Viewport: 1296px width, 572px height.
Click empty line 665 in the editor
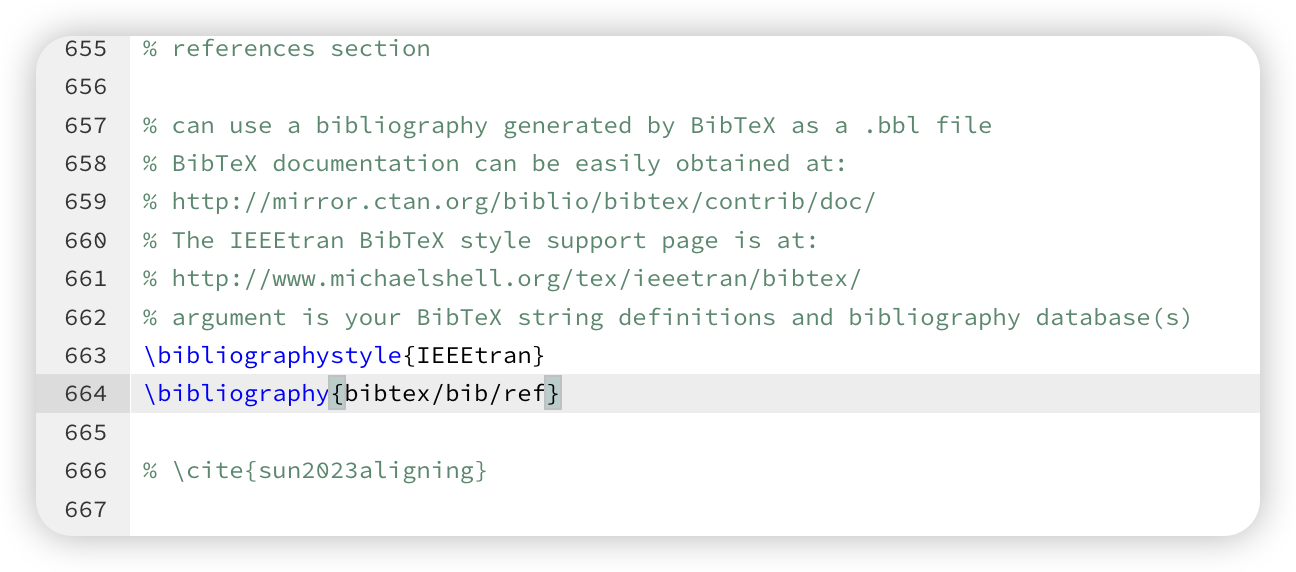[x=695, y=433]
